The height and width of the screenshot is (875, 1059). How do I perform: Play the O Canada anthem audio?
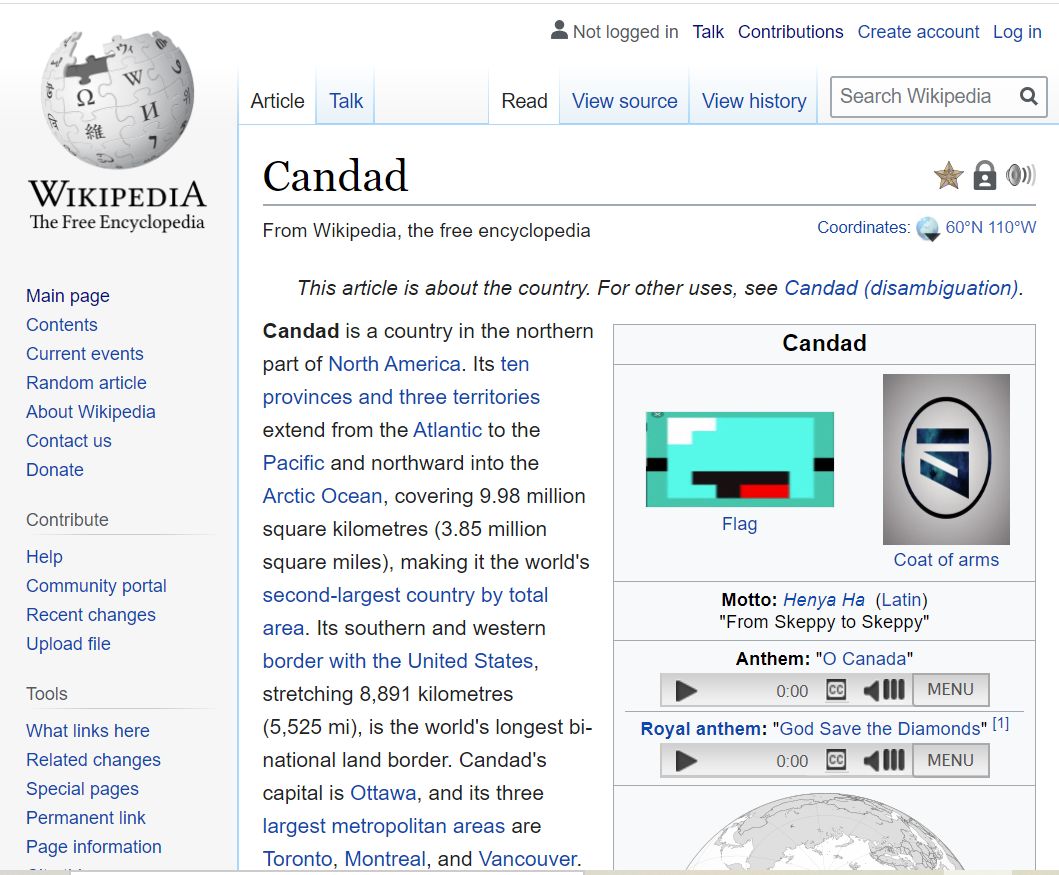pyautogui.click(x=686, y=690)
